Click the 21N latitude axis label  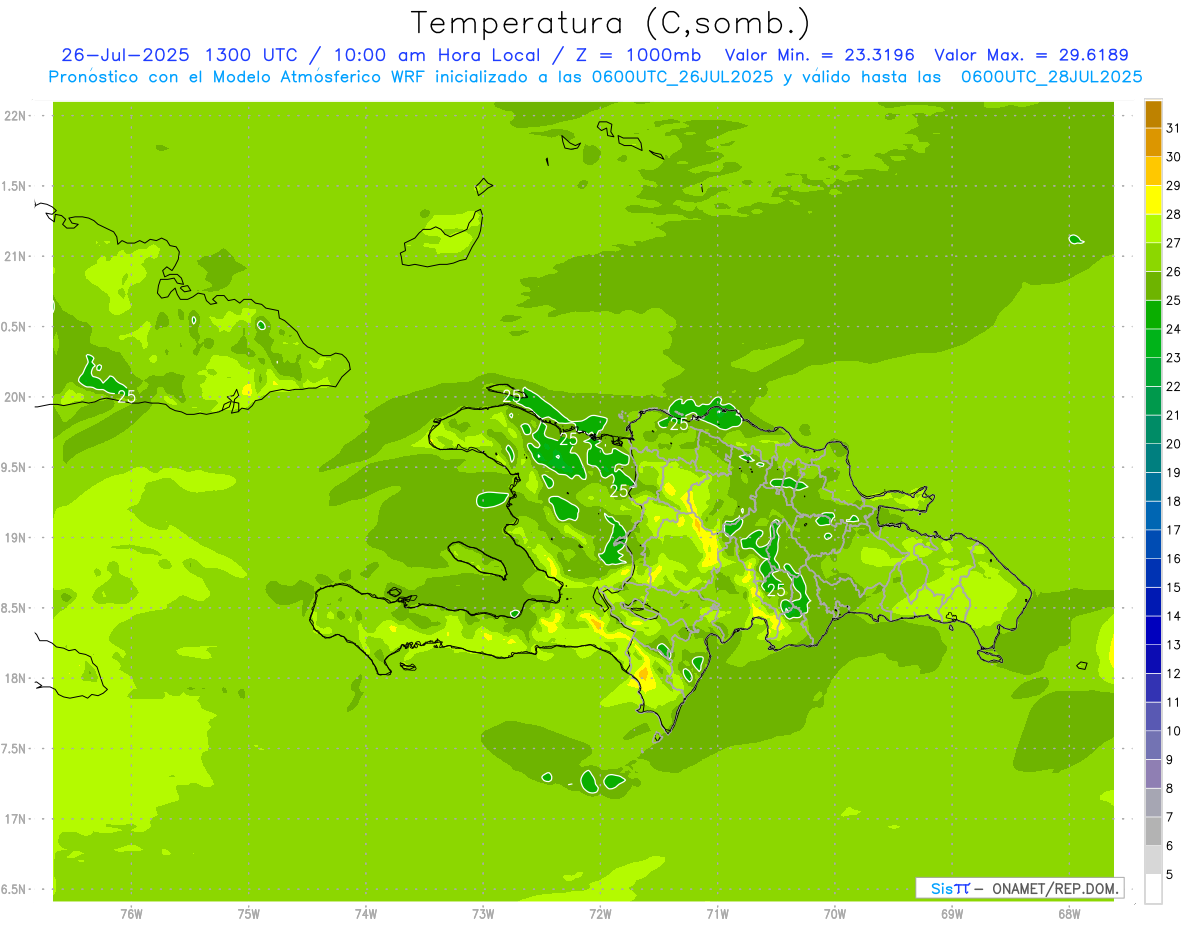[16, 256]
